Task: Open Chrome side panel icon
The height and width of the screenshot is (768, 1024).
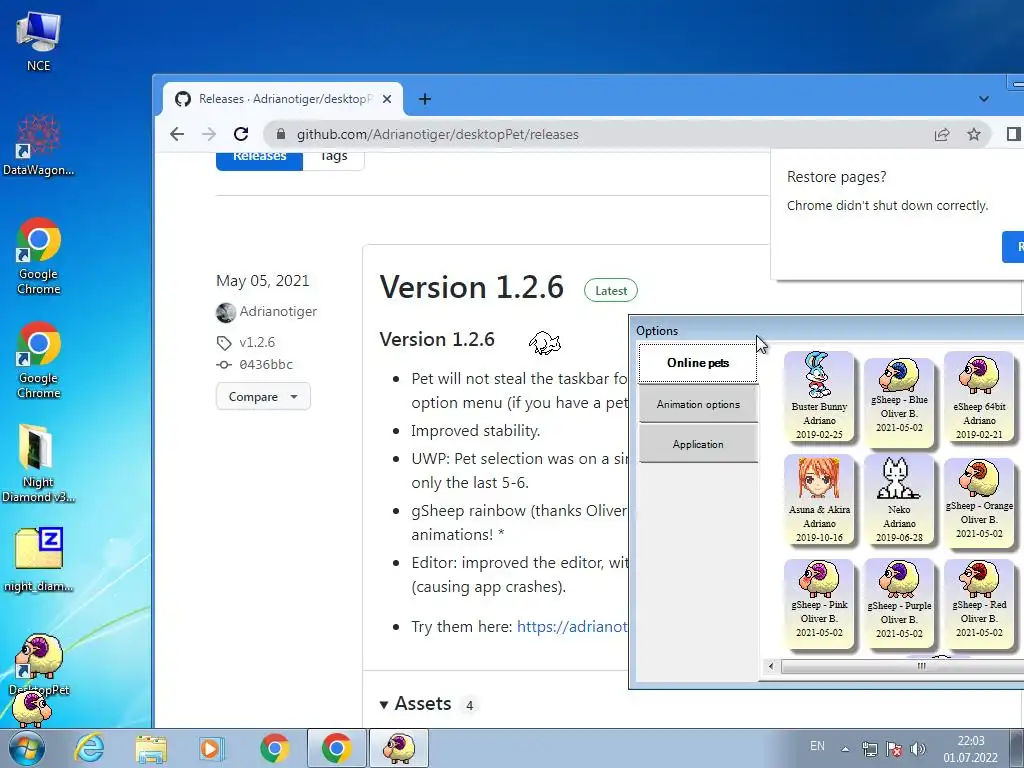Action: coord(1014,135)
